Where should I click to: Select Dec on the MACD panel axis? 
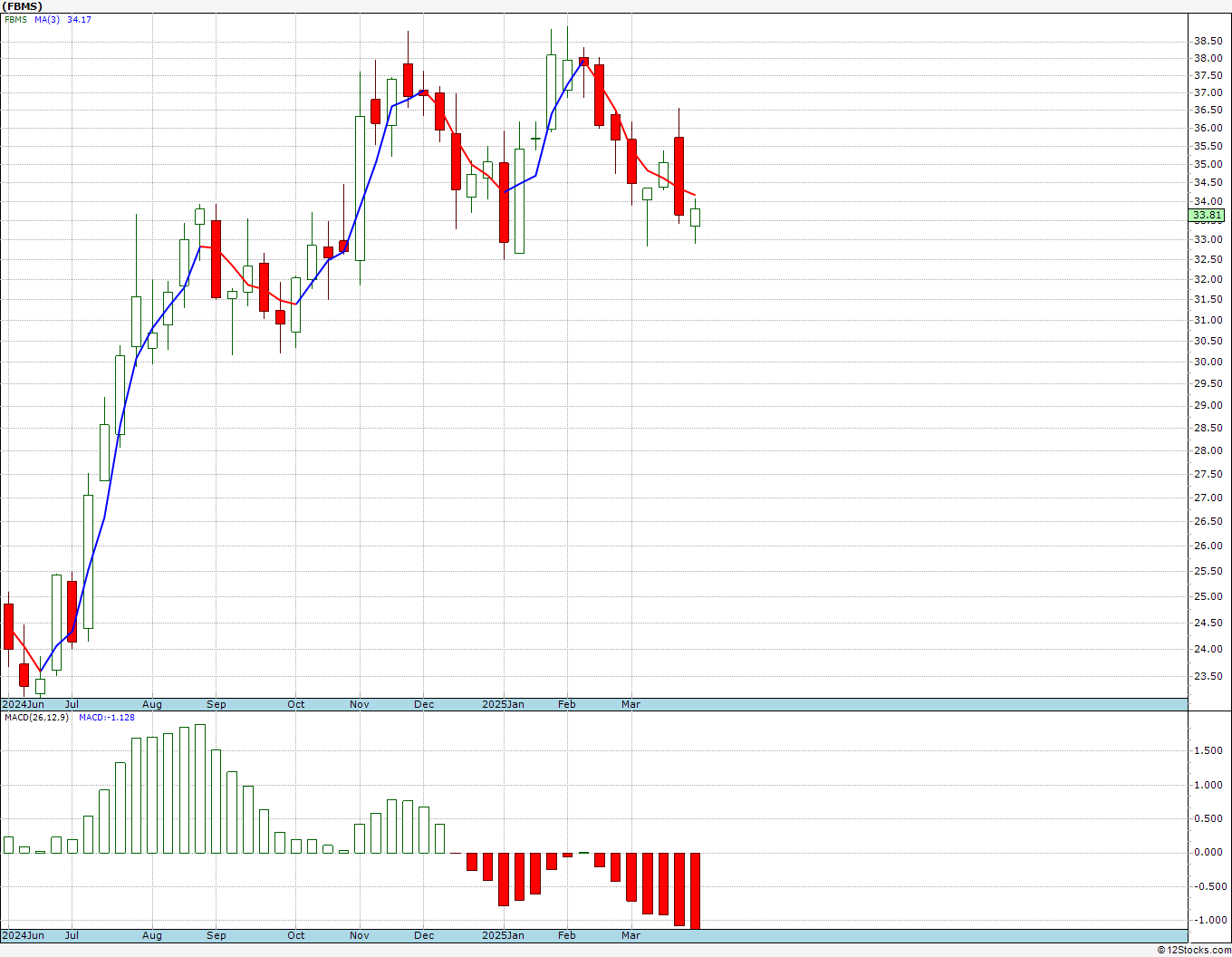tap(424, 935)
